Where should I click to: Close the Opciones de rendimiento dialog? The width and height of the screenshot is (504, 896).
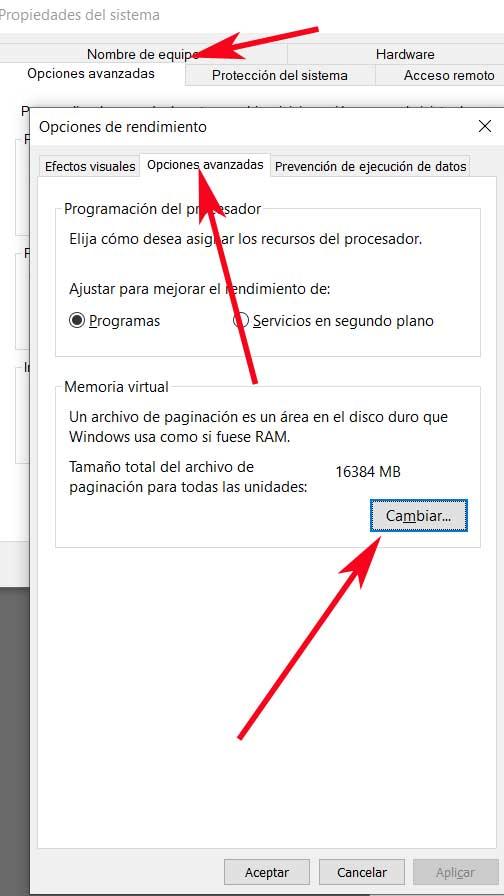[x=485, y=126]
